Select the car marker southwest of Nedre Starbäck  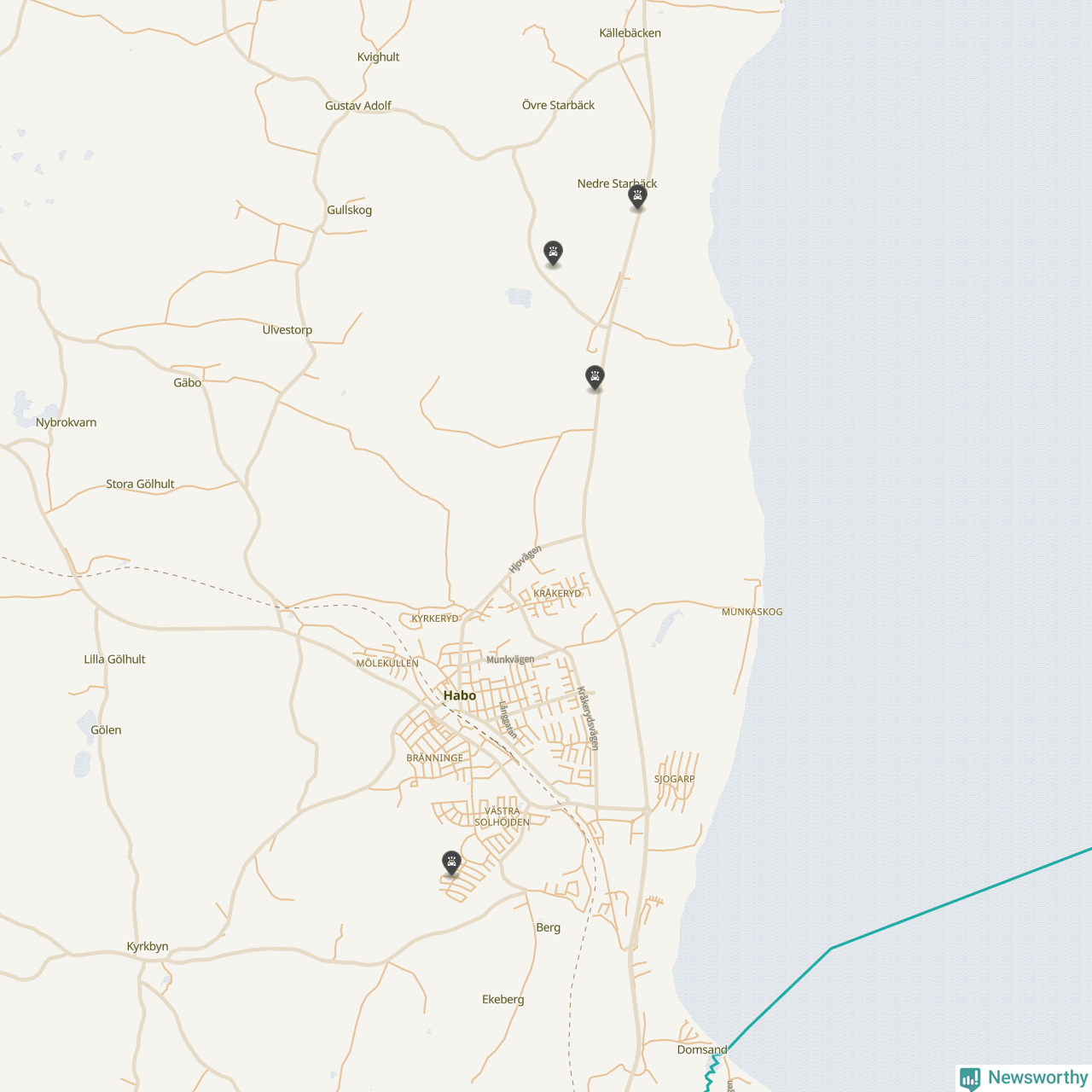553,252
